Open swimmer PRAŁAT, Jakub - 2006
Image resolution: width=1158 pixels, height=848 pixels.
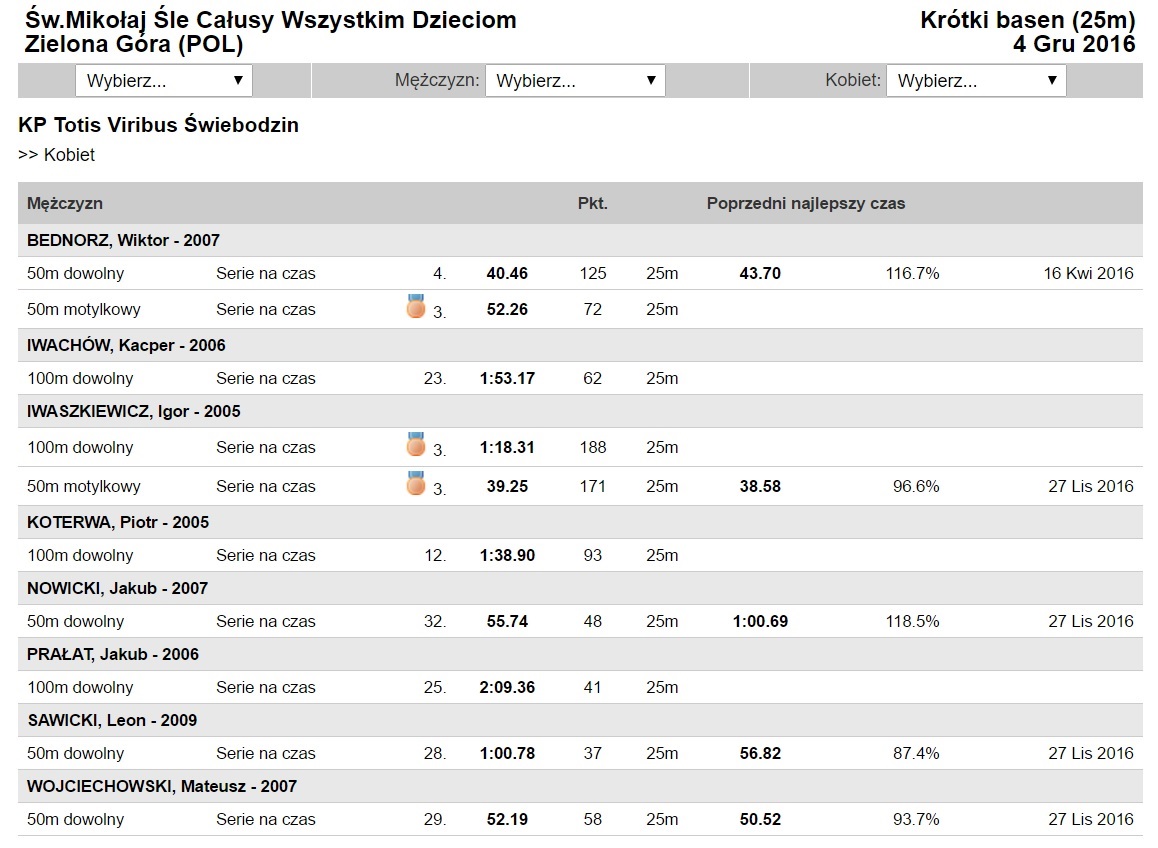113,654
